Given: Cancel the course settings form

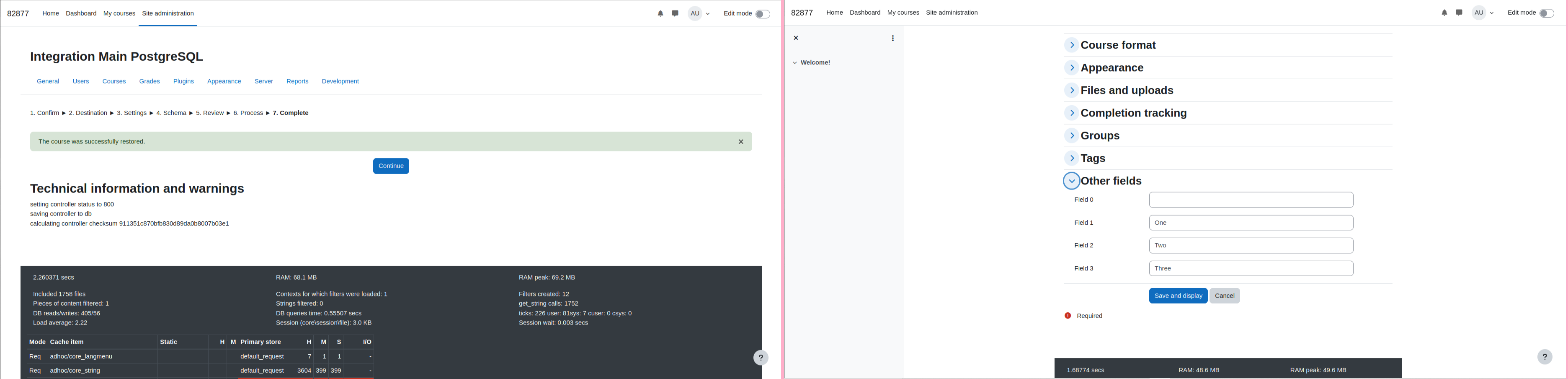Looking at the screenshot, I should 1224,296.
